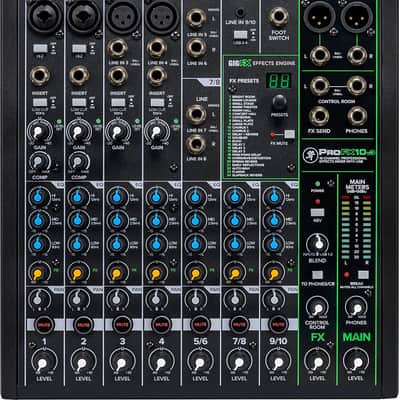The width and height of the screenshot is (400, 400).
Task: Turn the PHONES volume knob
Action: pos(356,308)
